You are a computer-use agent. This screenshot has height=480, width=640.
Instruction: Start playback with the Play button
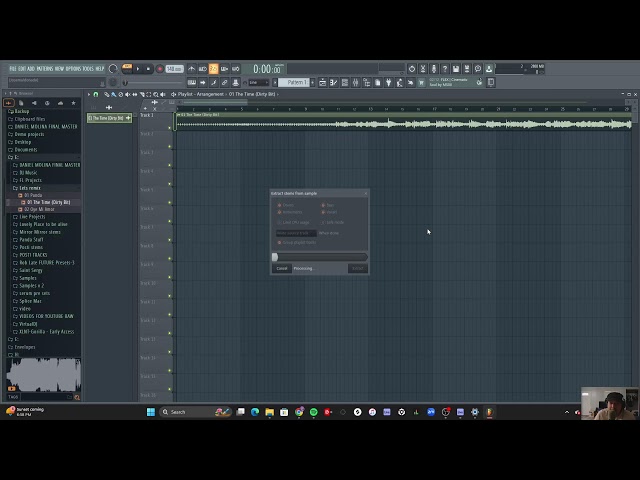pyautogui.click(x=138, y=69)
